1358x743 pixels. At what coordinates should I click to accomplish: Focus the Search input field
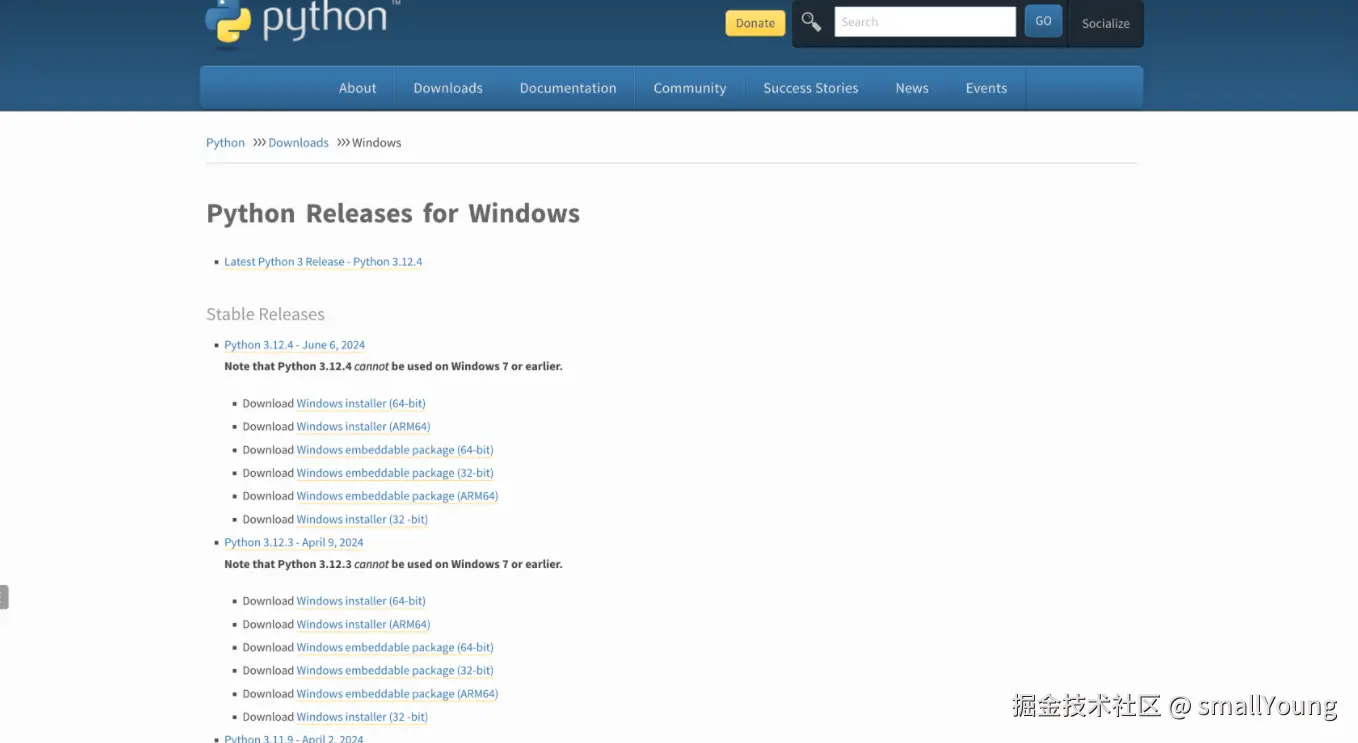(x=925, y=22)
